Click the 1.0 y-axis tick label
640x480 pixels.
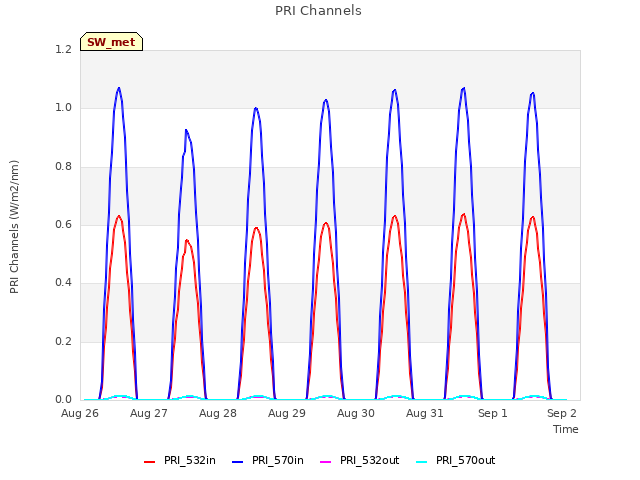click(x=63, y=108)
